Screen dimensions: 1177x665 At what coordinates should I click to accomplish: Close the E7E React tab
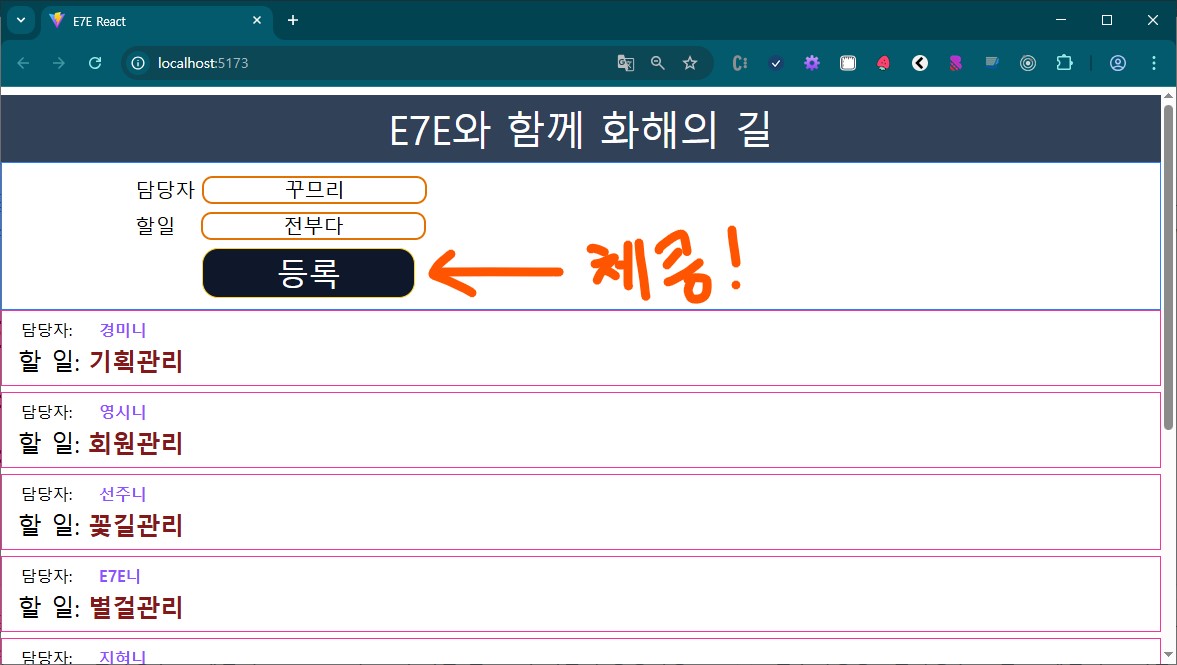[x=257, y=20]
